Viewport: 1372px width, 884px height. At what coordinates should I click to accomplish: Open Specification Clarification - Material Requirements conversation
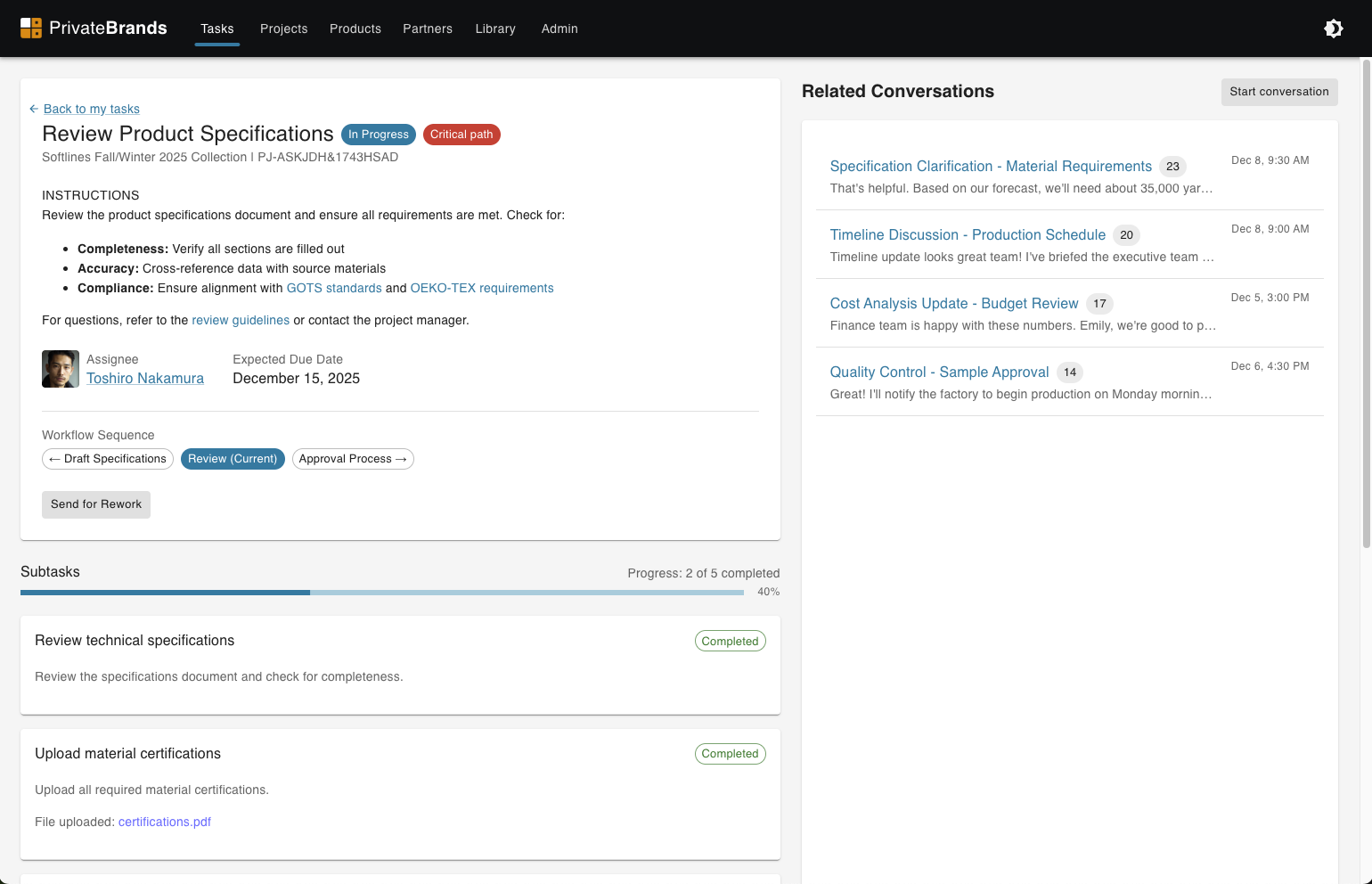point(991,166)
